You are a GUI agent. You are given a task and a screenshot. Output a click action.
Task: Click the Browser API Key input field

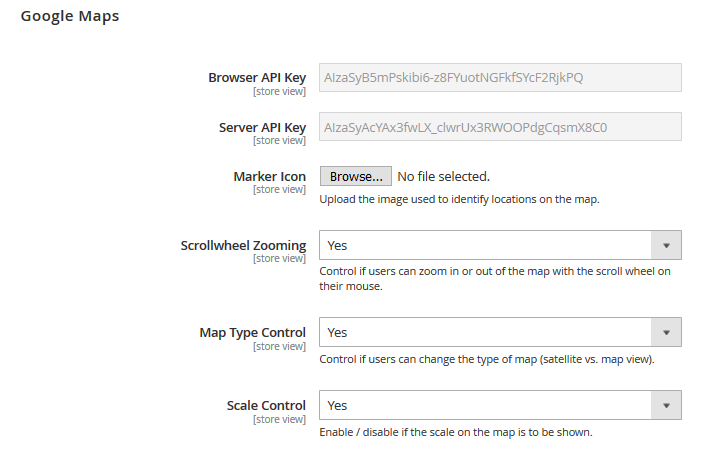[x=500, y=78]
